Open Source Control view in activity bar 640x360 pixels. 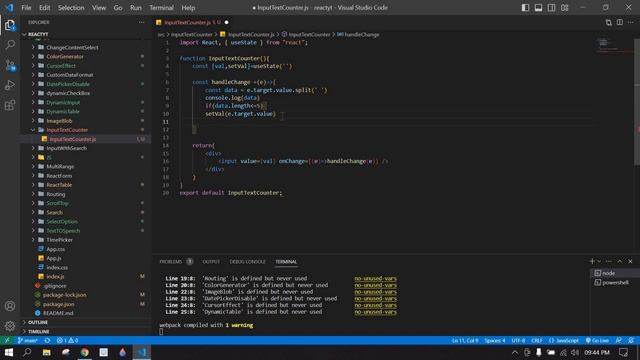10,65
